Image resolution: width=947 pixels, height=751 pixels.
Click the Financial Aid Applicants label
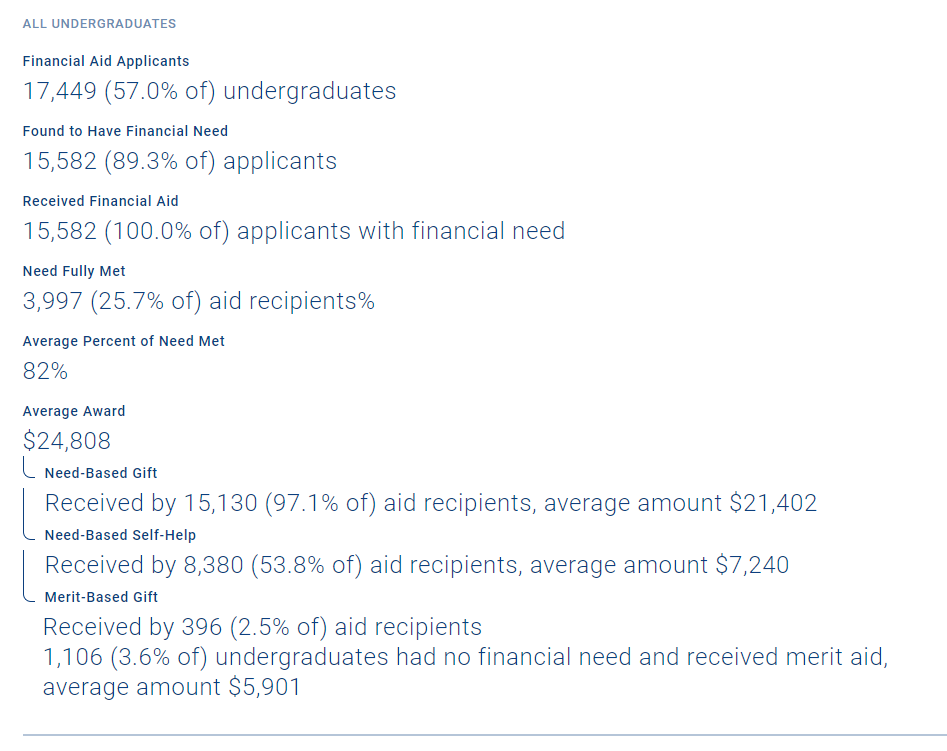click(x=106, y=61)
